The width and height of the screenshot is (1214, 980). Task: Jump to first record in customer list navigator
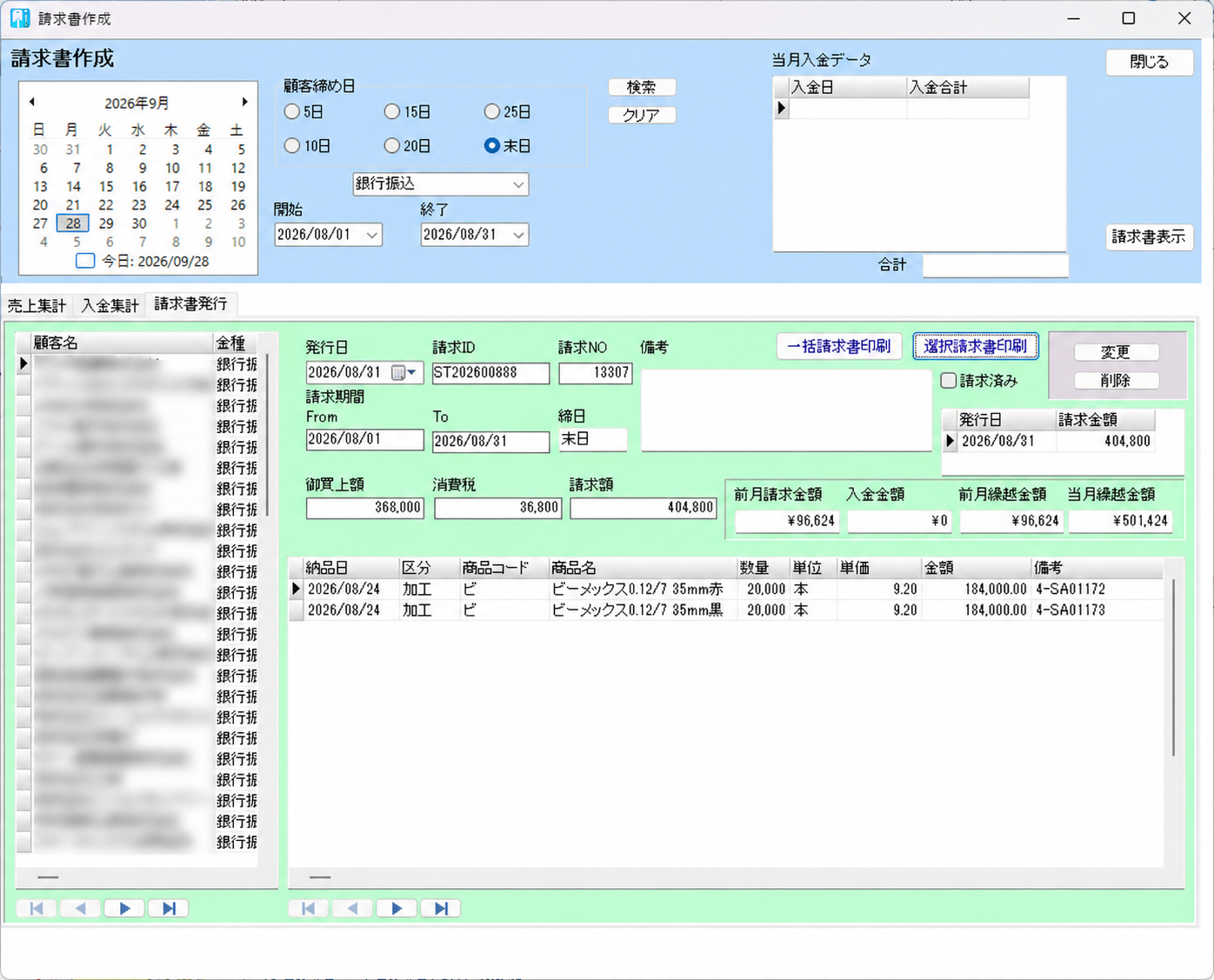click(x=37, y=908)
